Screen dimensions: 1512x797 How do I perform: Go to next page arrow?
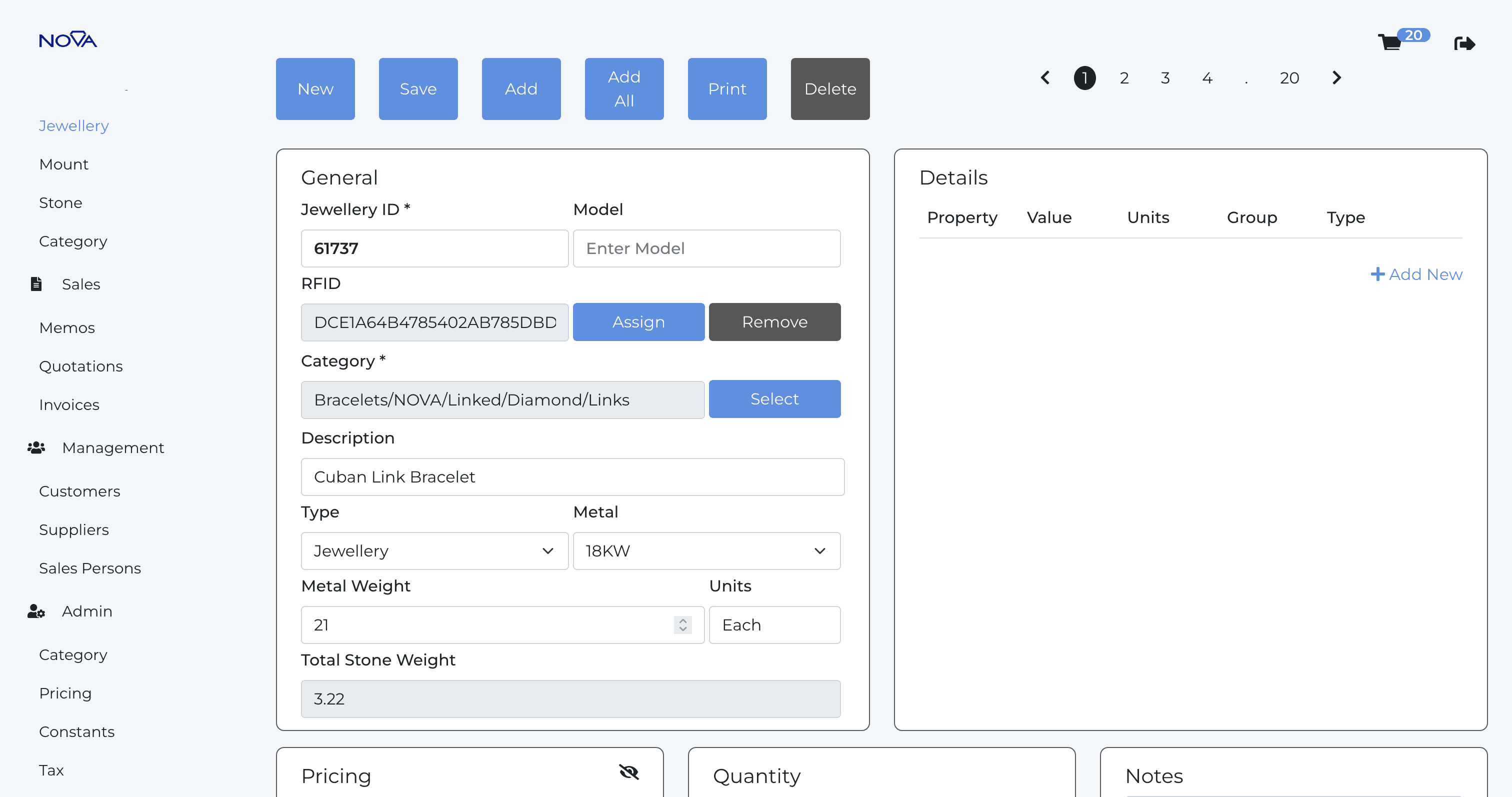[1336, 77]
